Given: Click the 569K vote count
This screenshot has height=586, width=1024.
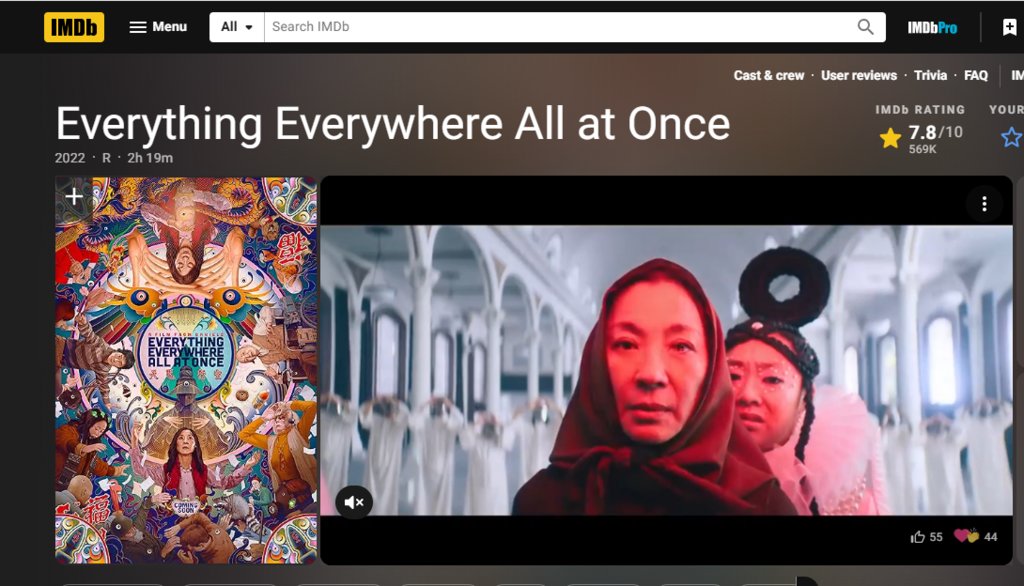Looking at the screenshot, I should (x=922, y=150).
